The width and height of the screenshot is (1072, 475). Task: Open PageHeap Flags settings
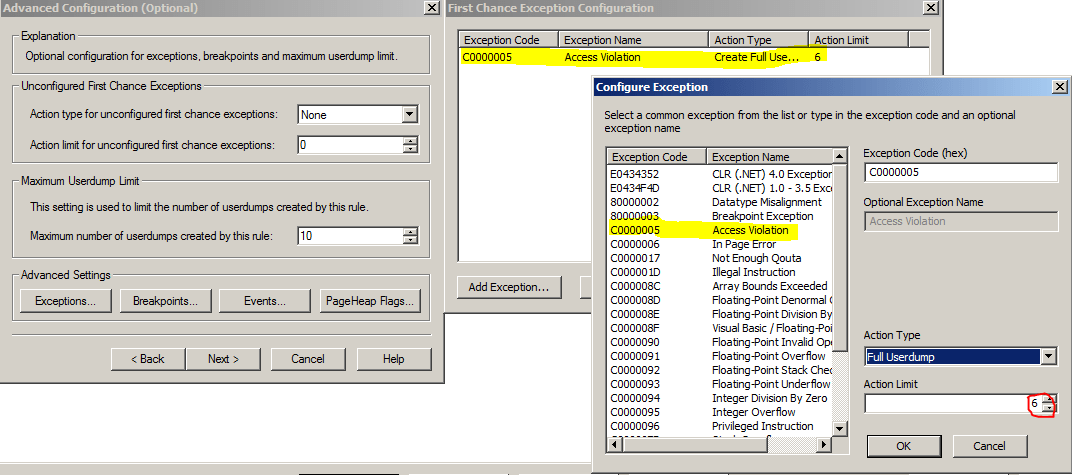coord(370,301)
